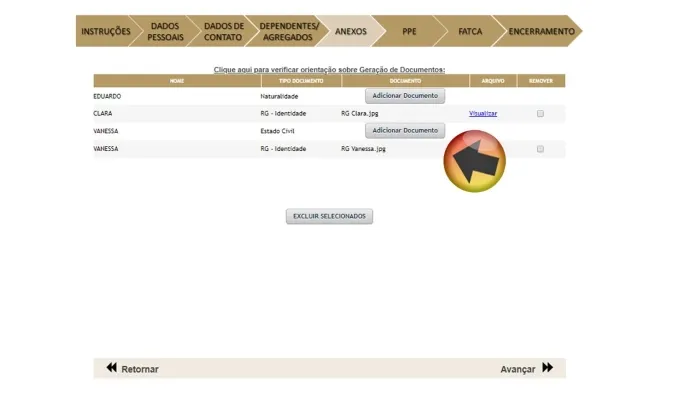Select the ANEXOS step
Viewport: 700px width, 394px height.
coord(351,31)
